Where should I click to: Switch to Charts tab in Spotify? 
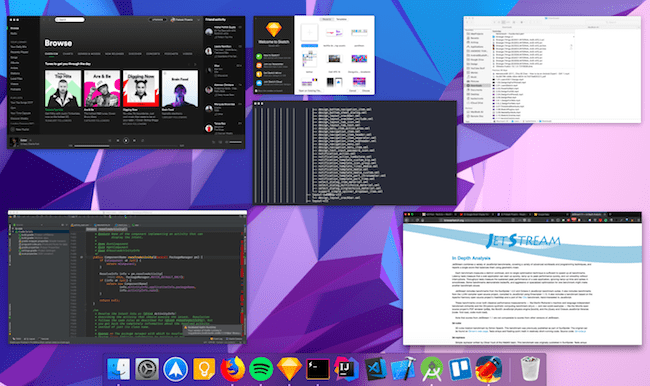click(68, 54)
